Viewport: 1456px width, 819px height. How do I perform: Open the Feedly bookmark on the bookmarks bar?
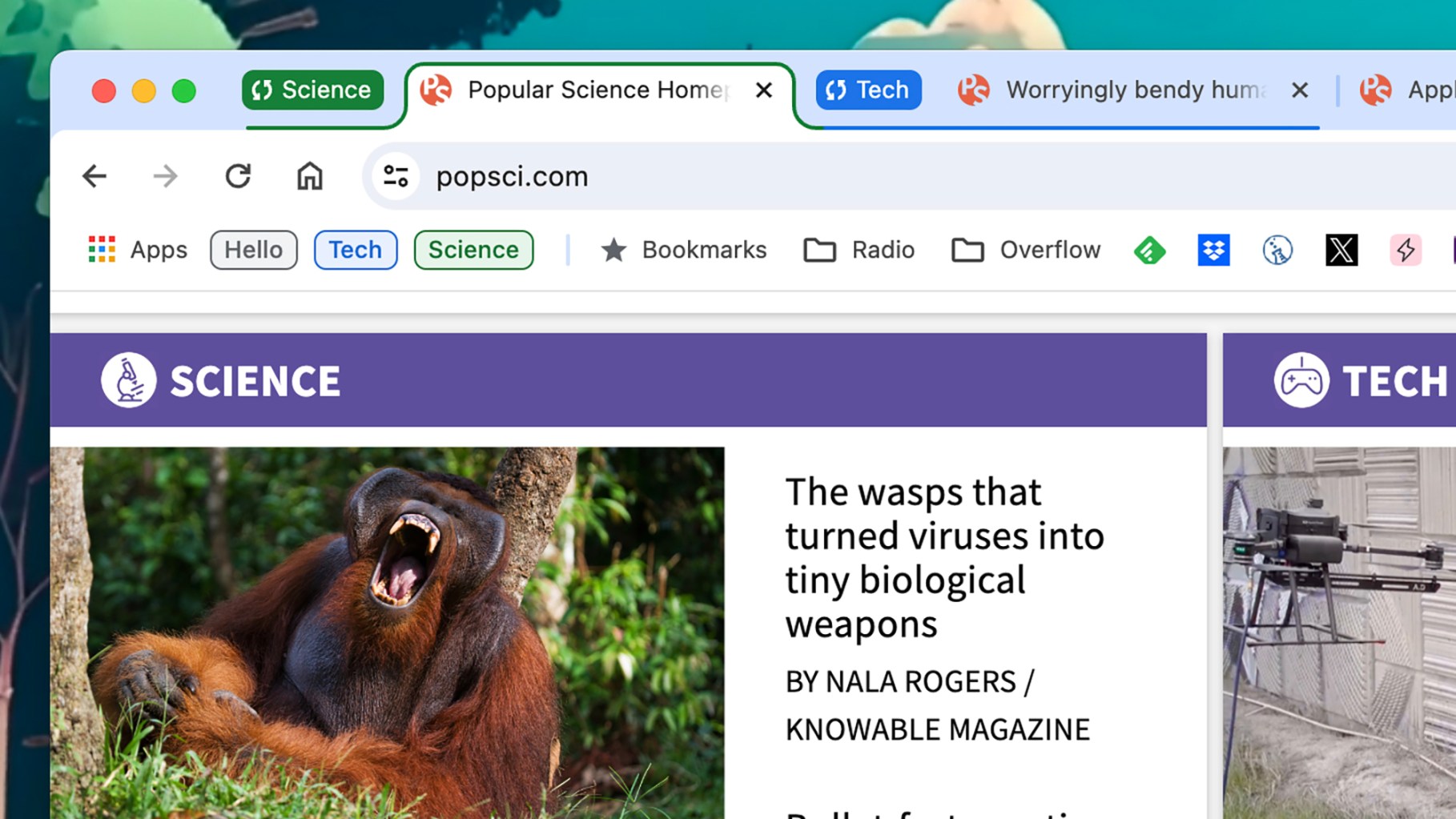coord(1148,250)
